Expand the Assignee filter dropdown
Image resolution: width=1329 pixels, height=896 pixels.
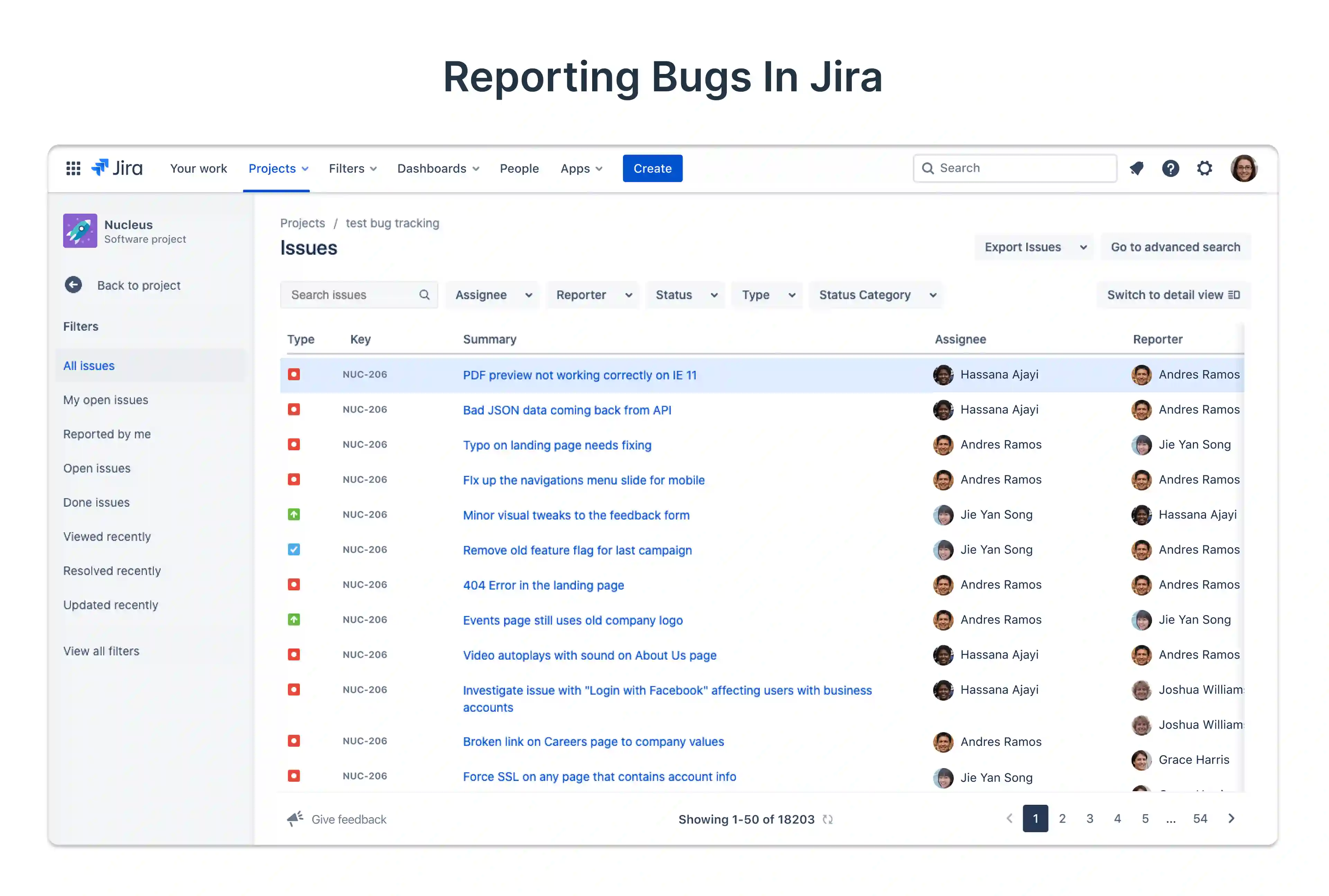493,295
